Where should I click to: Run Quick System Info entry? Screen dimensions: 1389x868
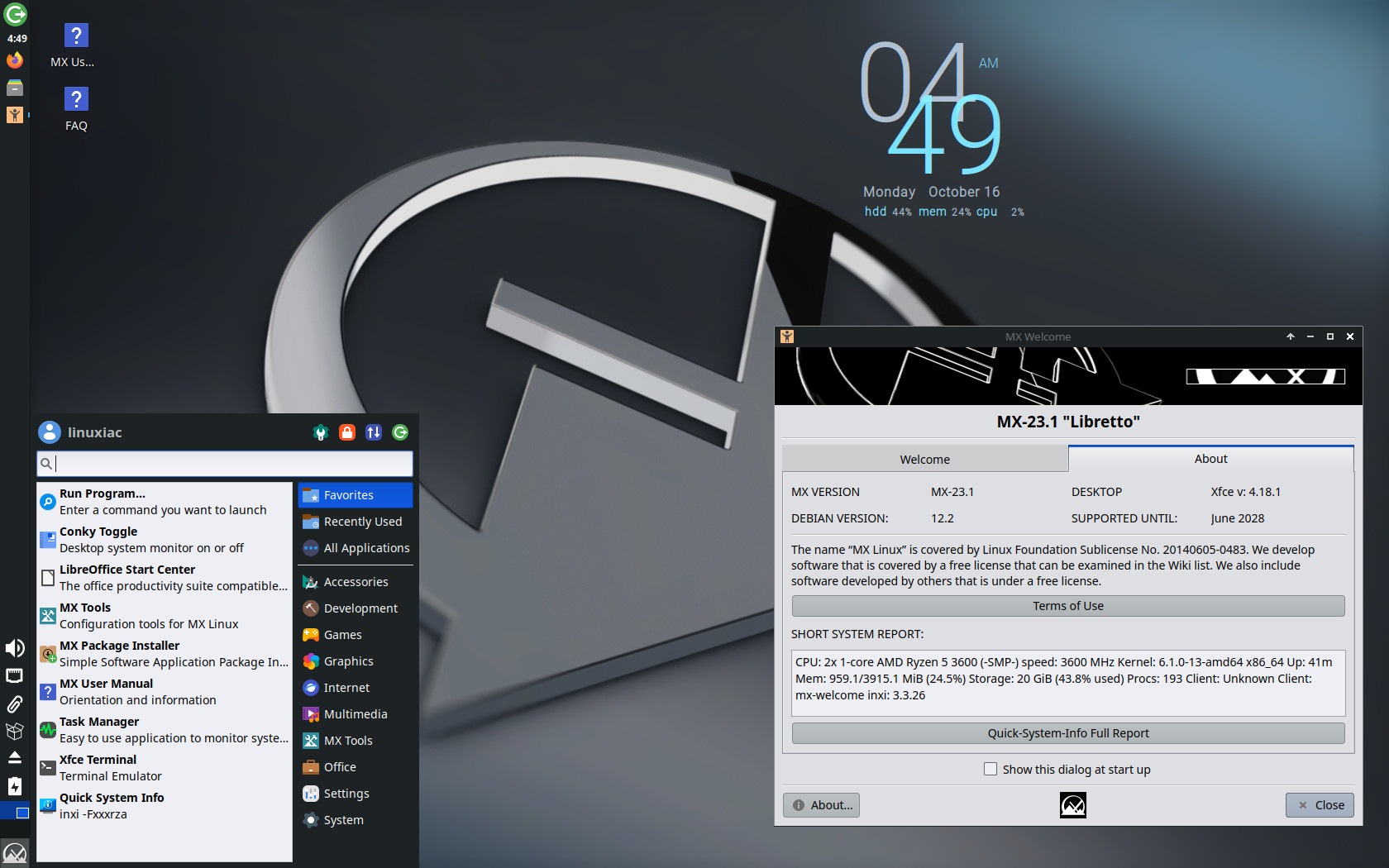(x=165, y=806)
